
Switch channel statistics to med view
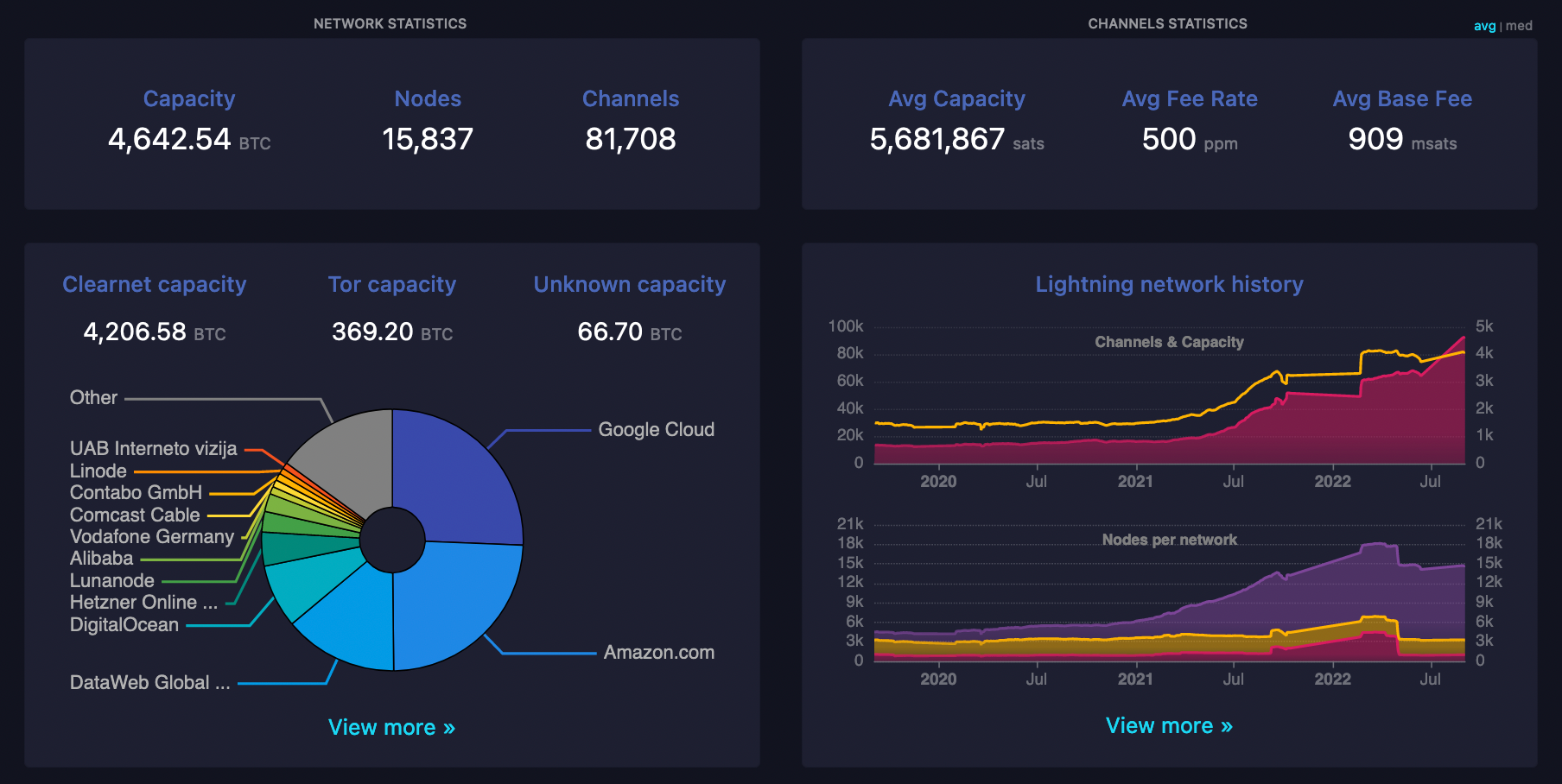tap(1519, 26)
